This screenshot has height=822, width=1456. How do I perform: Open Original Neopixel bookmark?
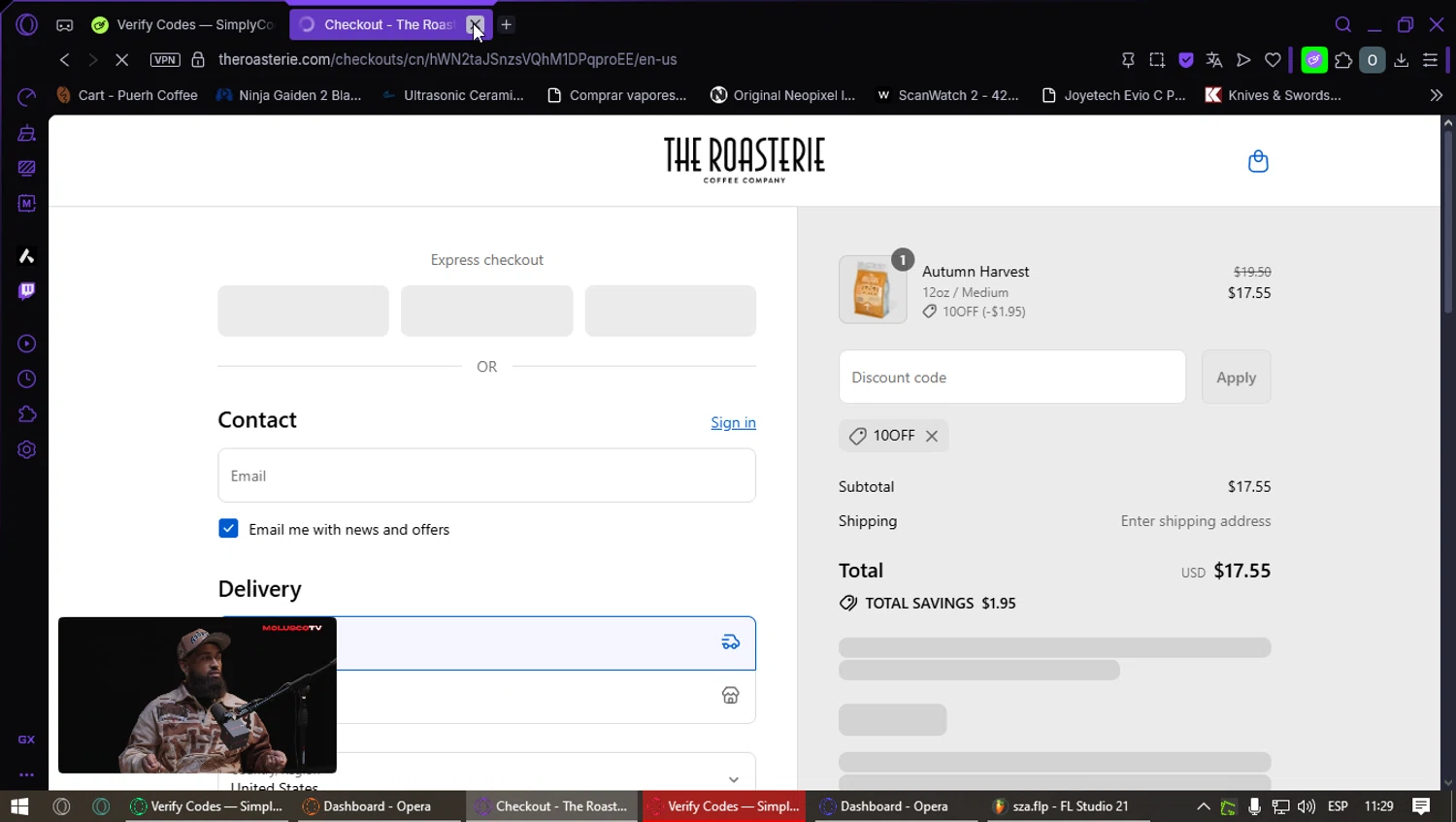[783, 95]
